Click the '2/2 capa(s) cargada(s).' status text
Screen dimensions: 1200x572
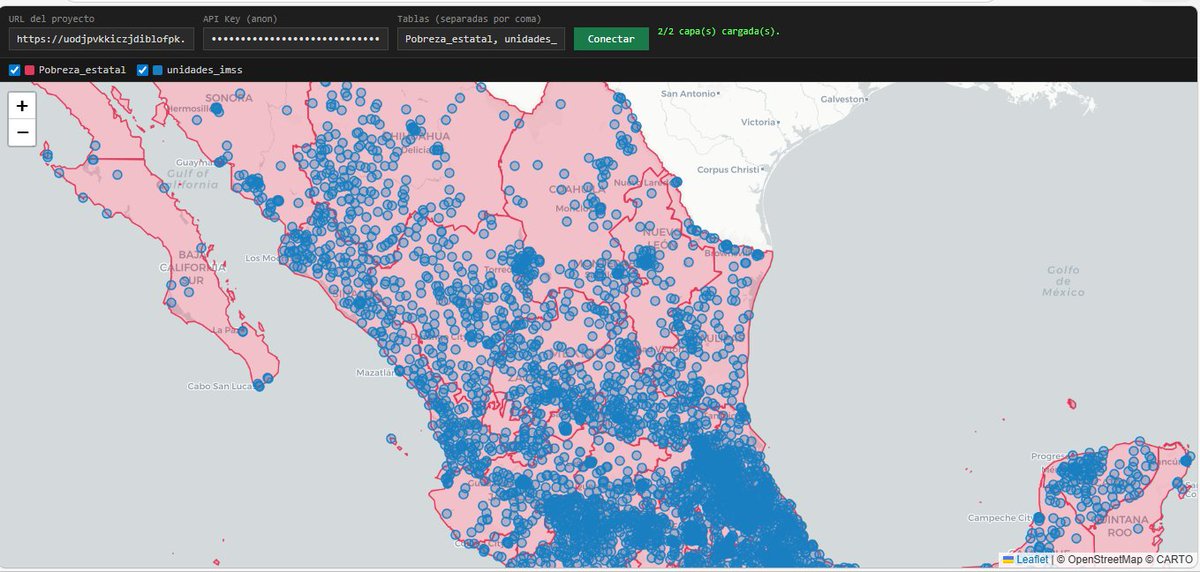coord(719,31)
